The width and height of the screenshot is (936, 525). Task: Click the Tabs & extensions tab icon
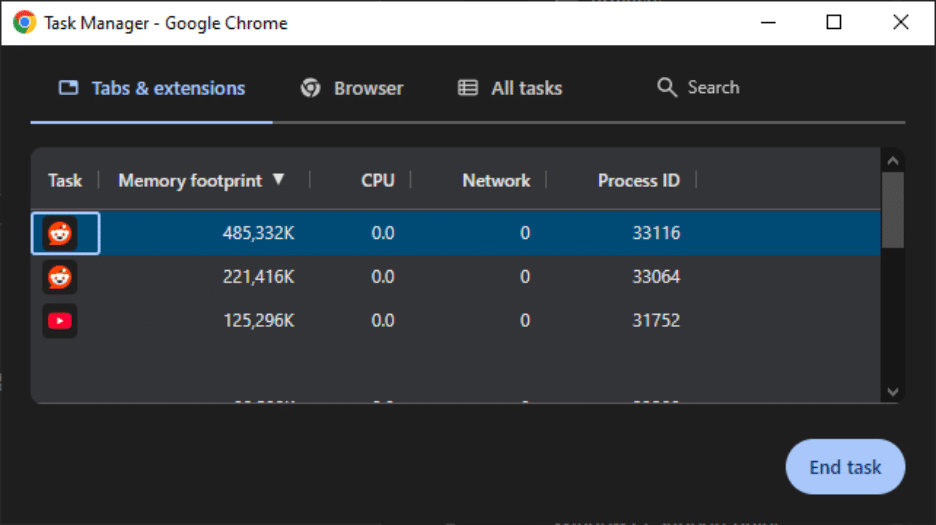point(68,88)
